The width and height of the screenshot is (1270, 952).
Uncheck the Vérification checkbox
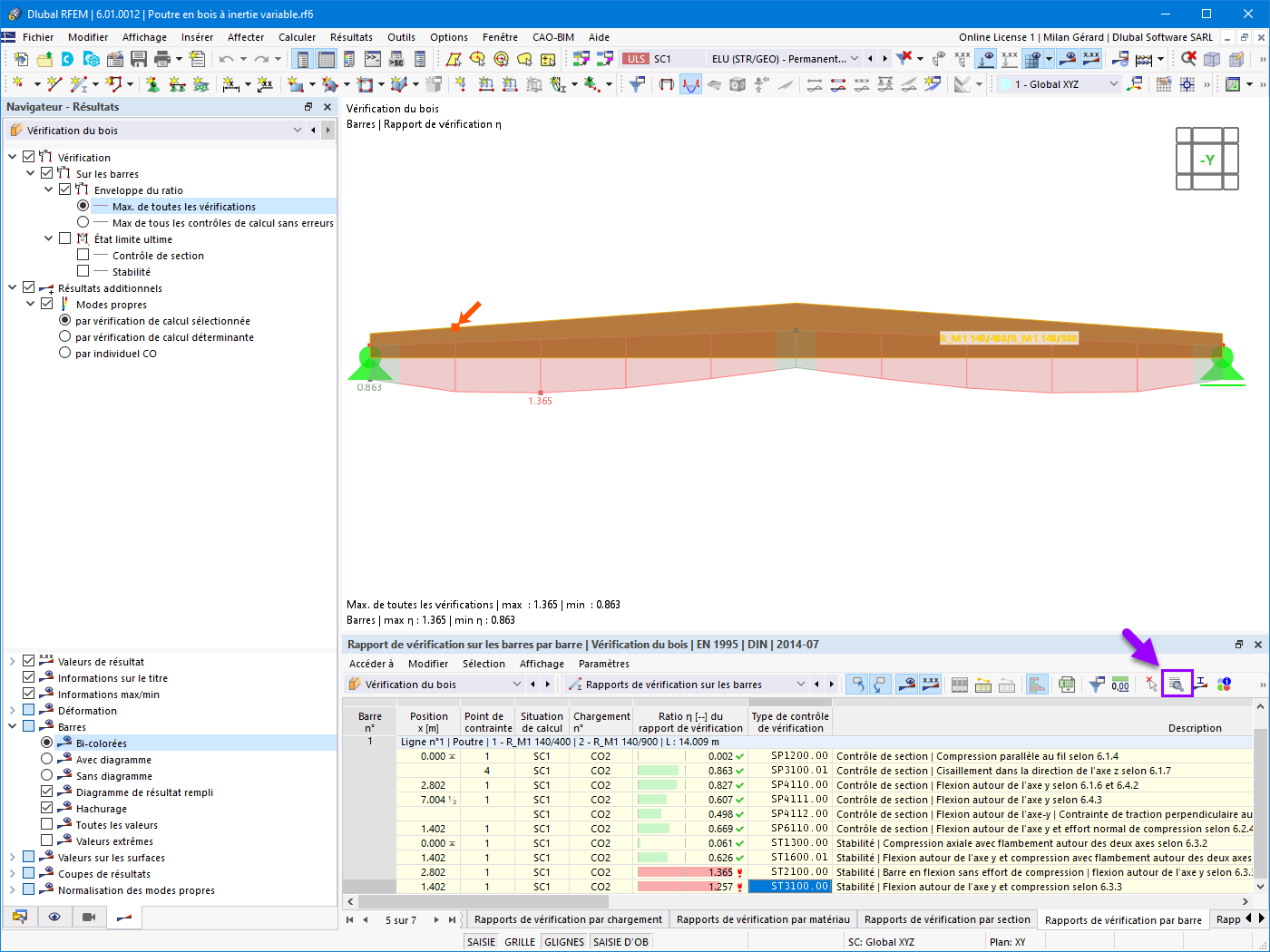tap(28, 157)
